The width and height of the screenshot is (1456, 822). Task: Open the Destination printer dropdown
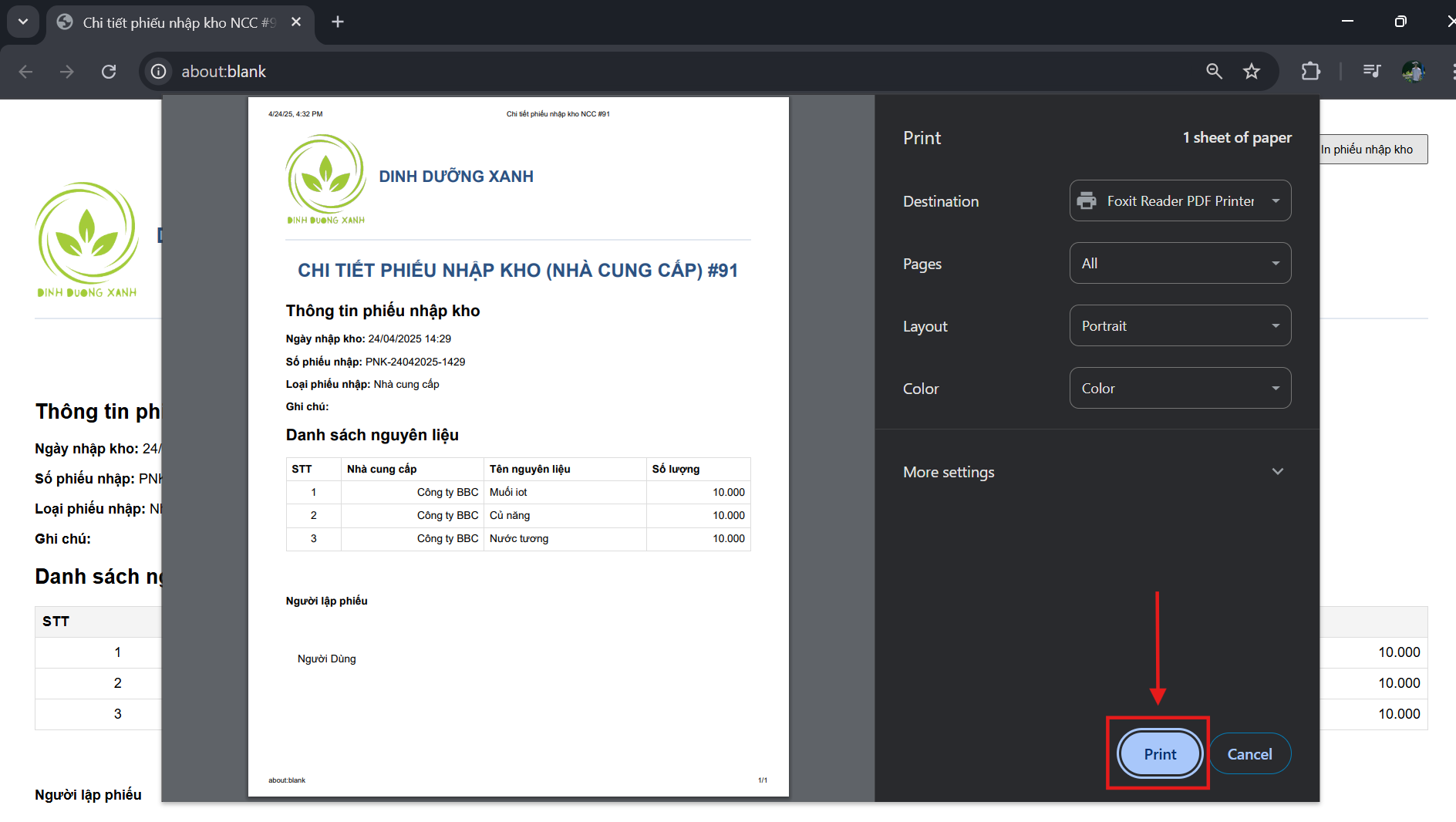point(1180,200)
